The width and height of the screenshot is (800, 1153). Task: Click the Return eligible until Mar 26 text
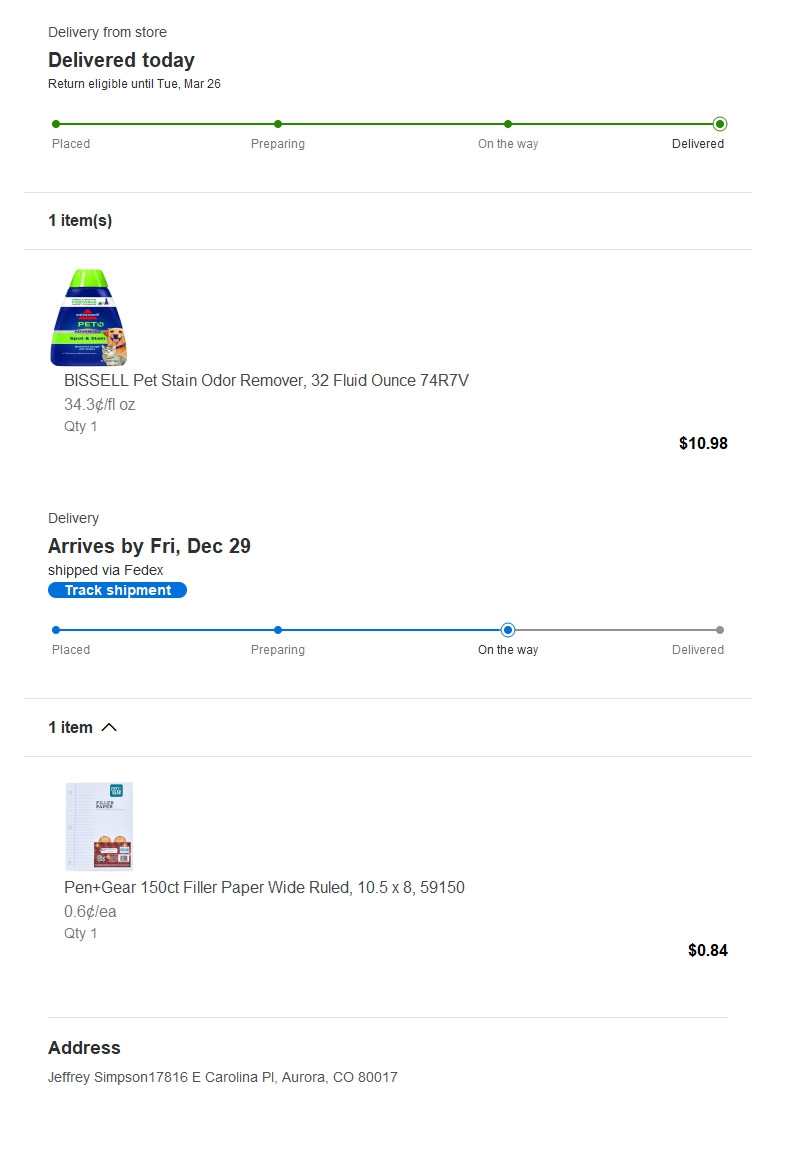tap(134, 84)
